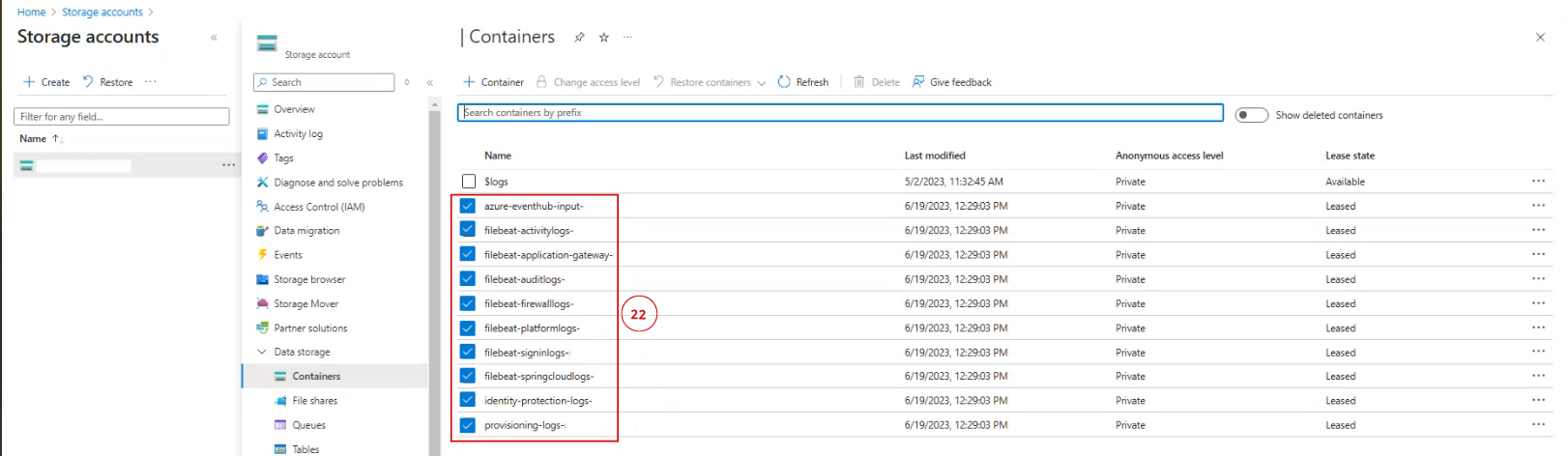Viewport: 1568px width, 456px height.
Task: Open more options for listed storage account
Action: pyautogui.click(x=228, y=165)
